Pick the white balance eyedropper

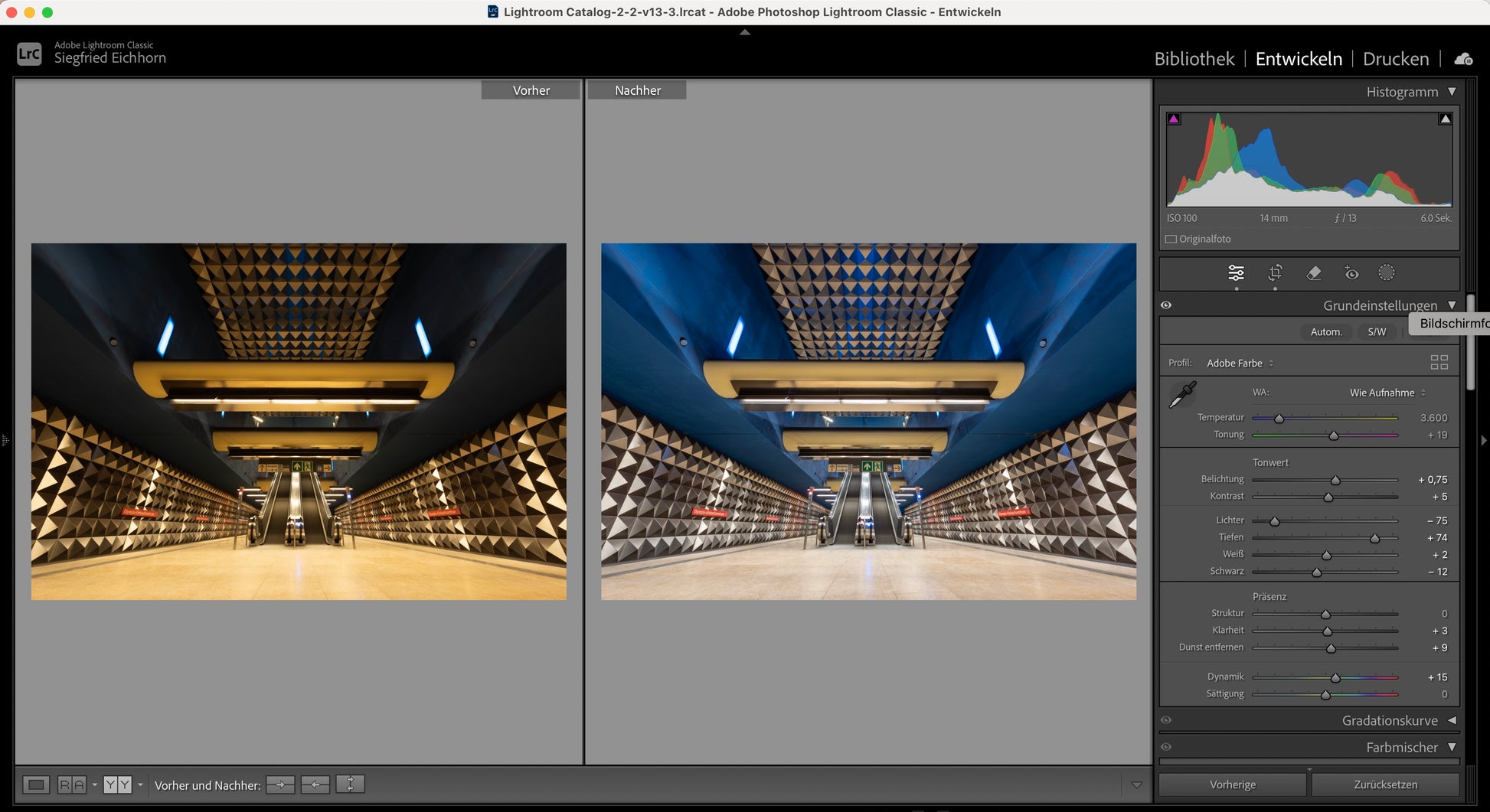pos(1183,395)
